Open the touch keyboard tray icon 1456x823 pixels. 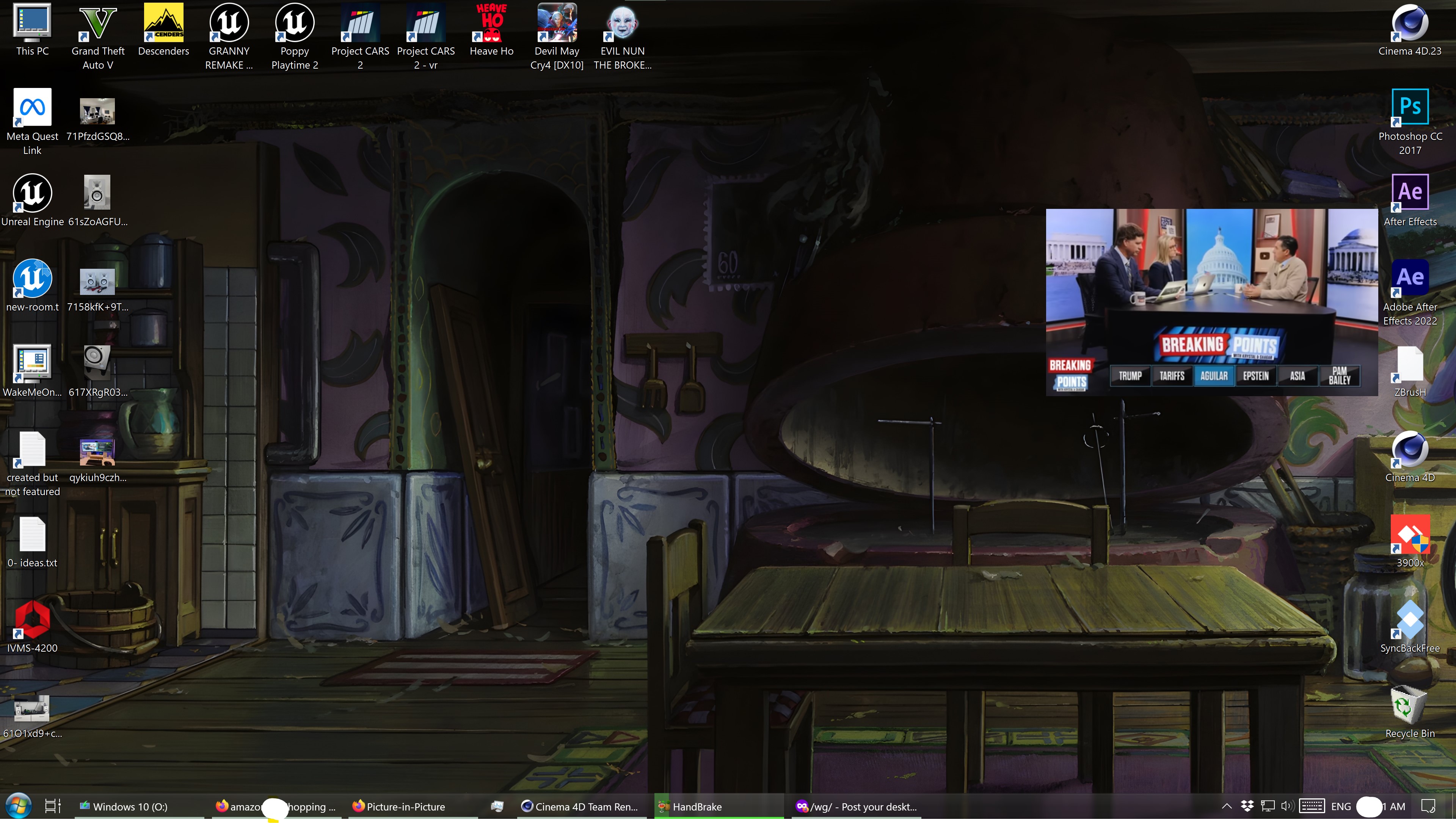[x=1311, y=806]
